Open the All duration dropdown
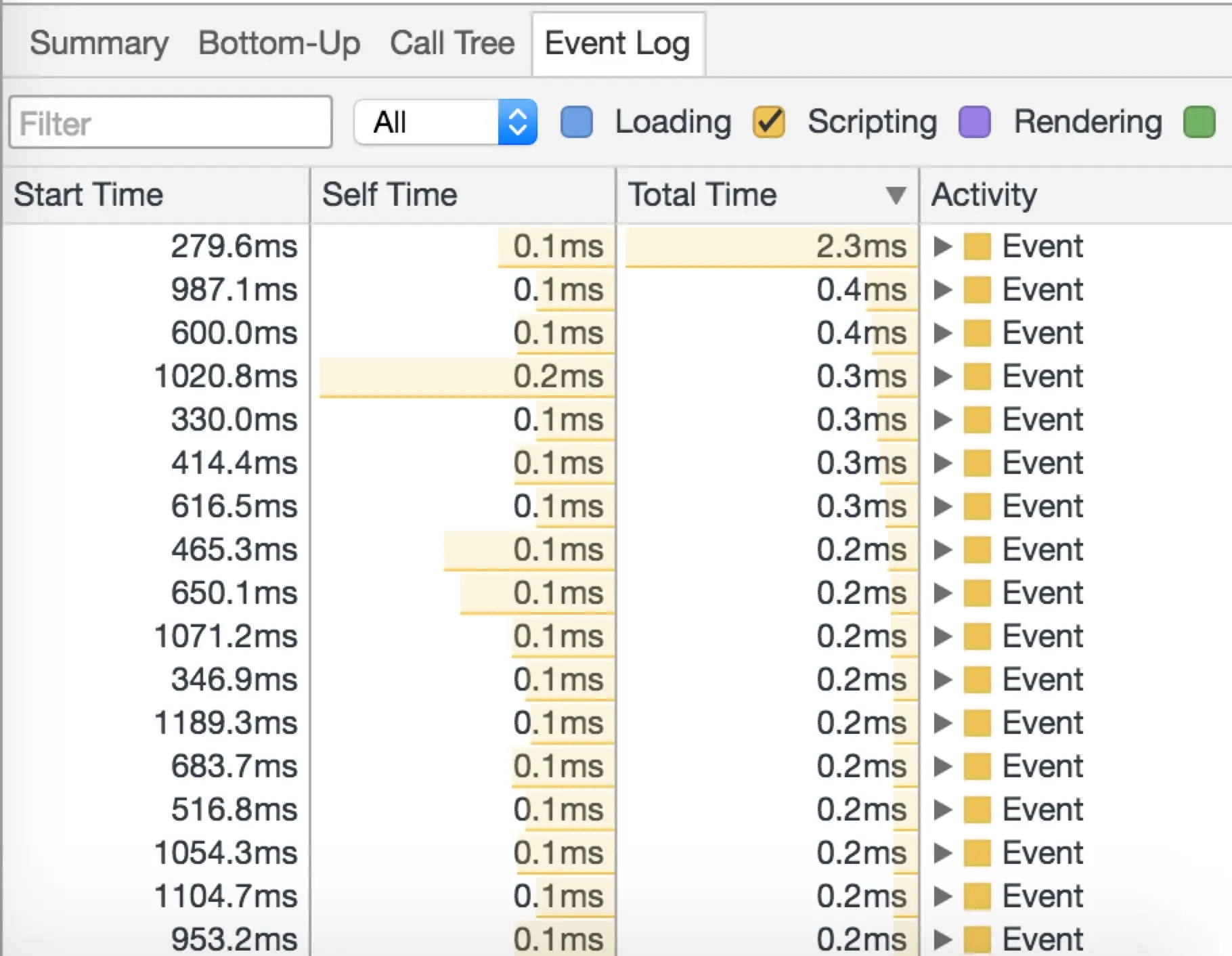 445,123
